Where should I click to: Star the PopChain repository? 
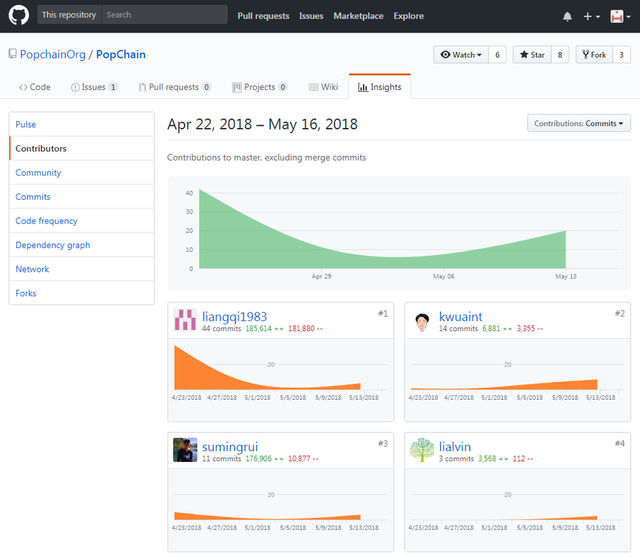tap(532, 55)
